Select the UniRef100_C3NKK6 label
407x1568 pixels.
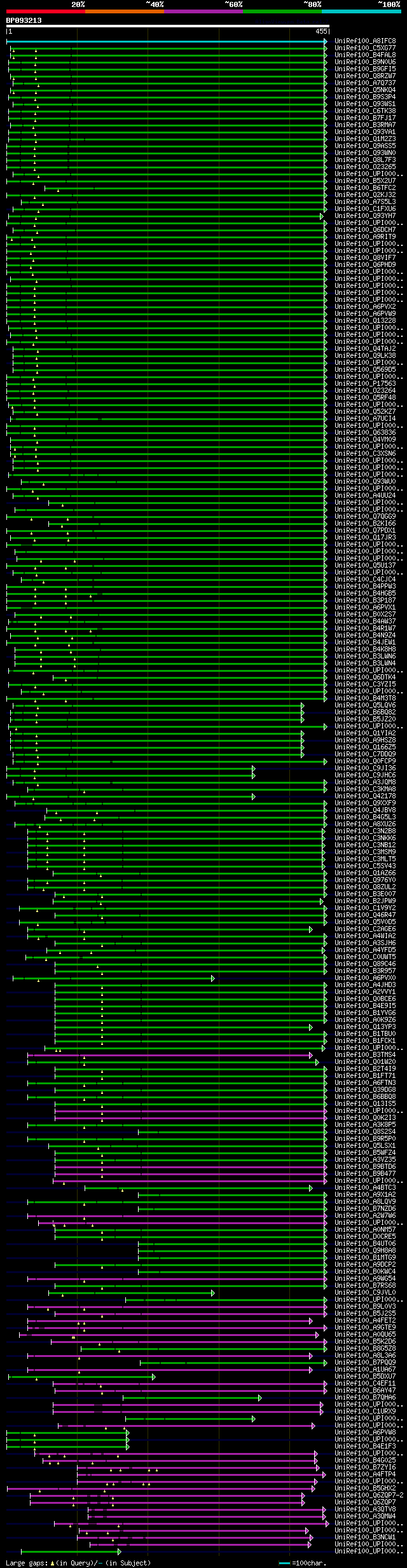pyautogui.click(x=365, y=838)
